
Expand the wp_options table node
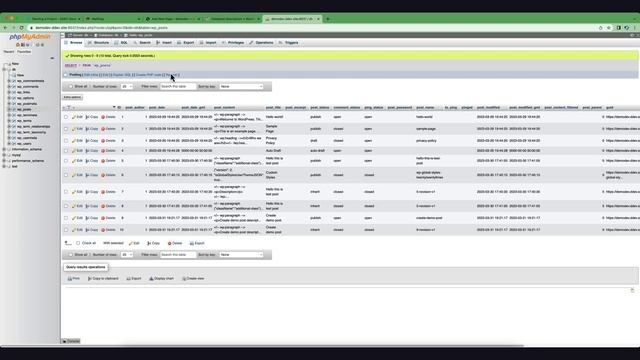(9, 98)
